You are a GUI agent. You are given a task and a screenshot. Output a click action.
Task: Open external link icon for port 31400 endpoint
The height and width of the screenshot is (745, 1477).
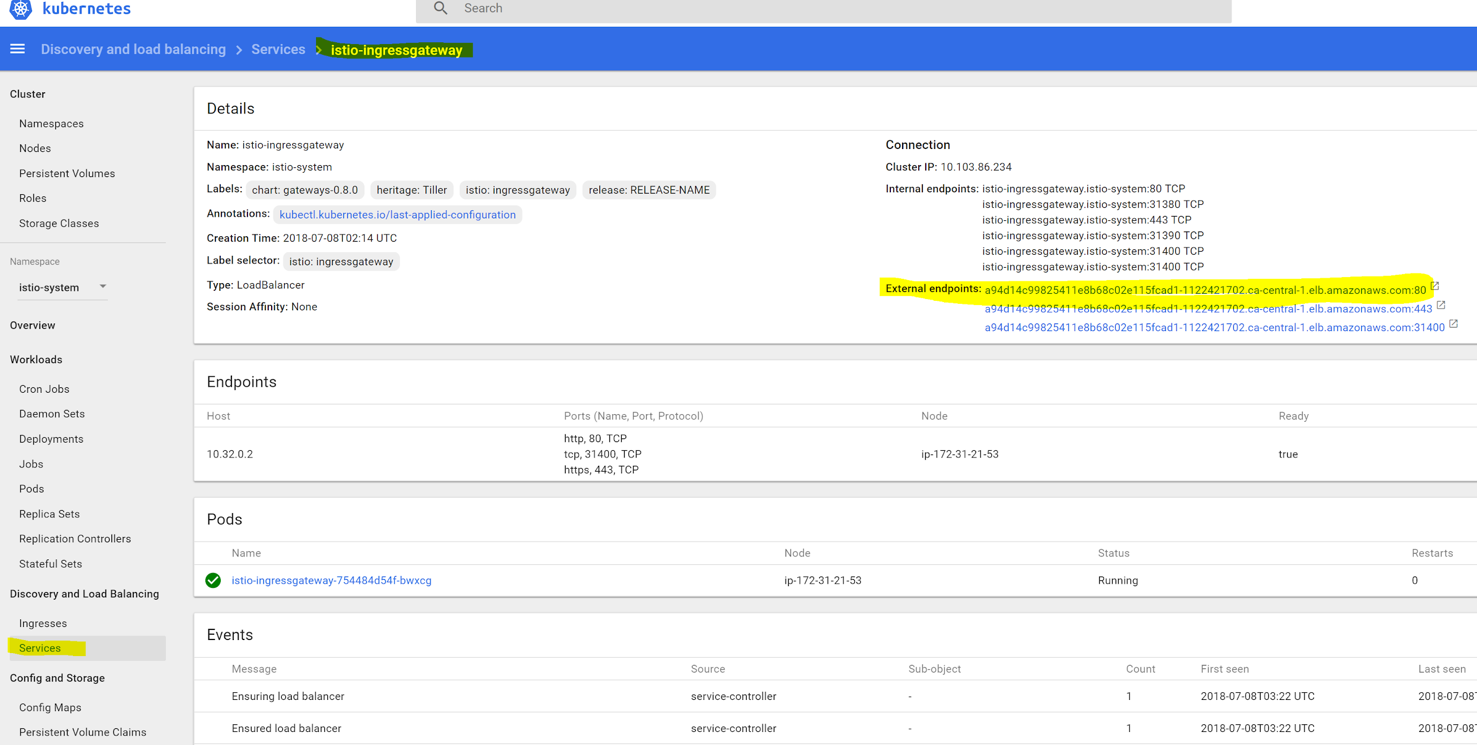coord(1453,323)
